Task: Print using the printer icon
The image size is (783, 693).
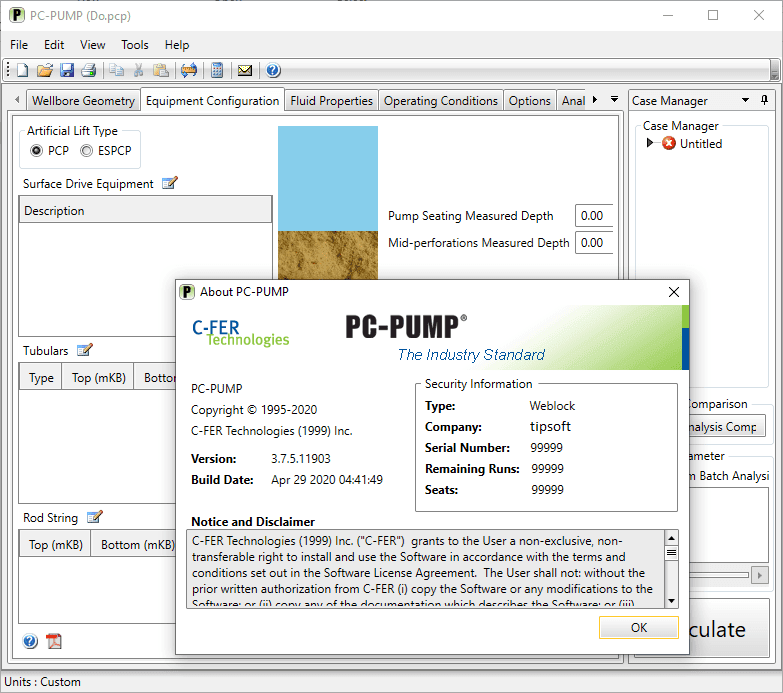Action: coord(89,70)
